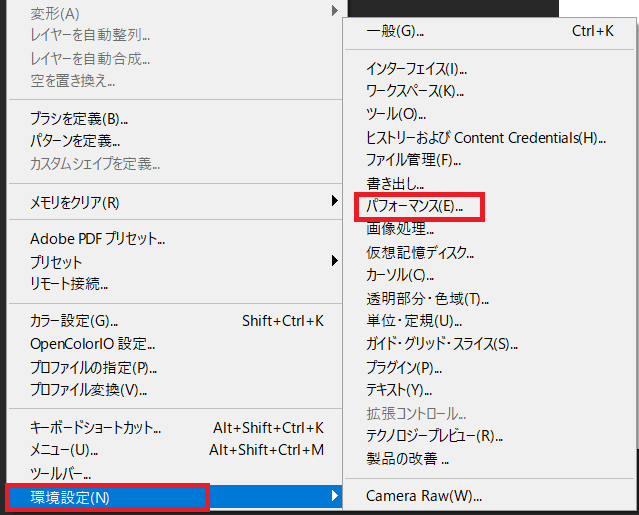639x515 pixels.
Task: Open ツール(O)... preferences
Action: tap(490, 114)
